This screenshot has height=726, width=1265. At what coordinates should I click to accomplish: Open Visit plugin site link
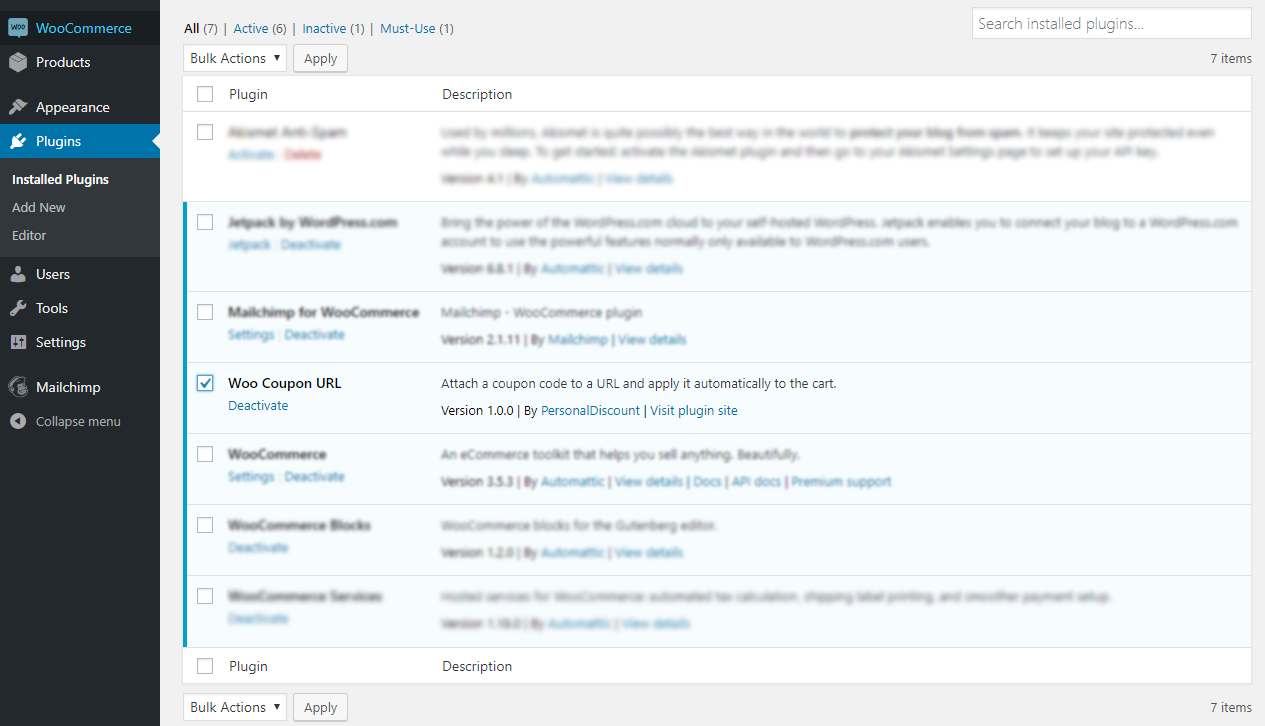point(694,411)
